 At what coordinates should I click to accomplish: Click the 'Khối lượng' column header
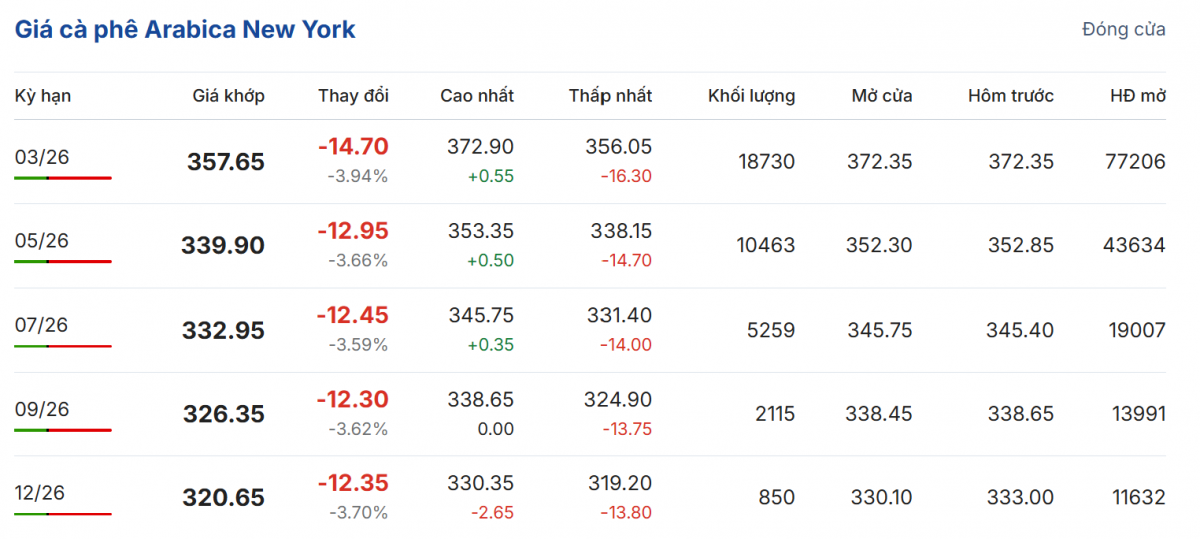[x=751, y=96]
